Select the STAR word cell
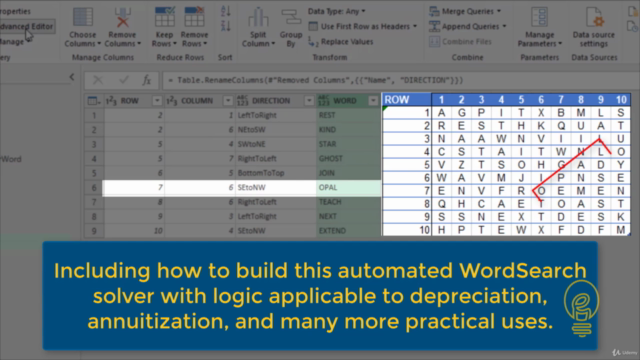Screen dimensions: 640x360 point(349,144)
